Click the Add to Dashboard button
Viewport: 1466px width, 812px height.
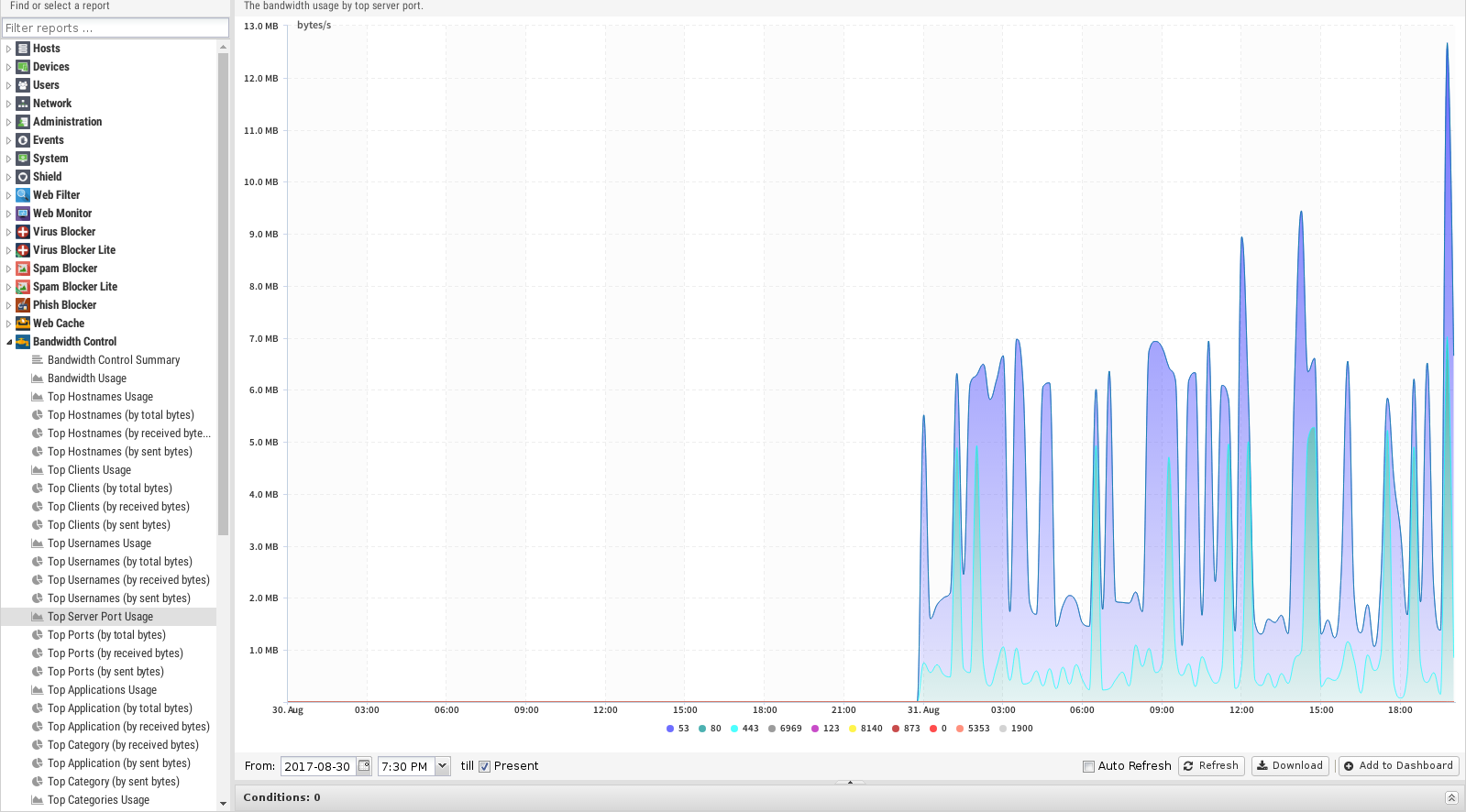1398,766
